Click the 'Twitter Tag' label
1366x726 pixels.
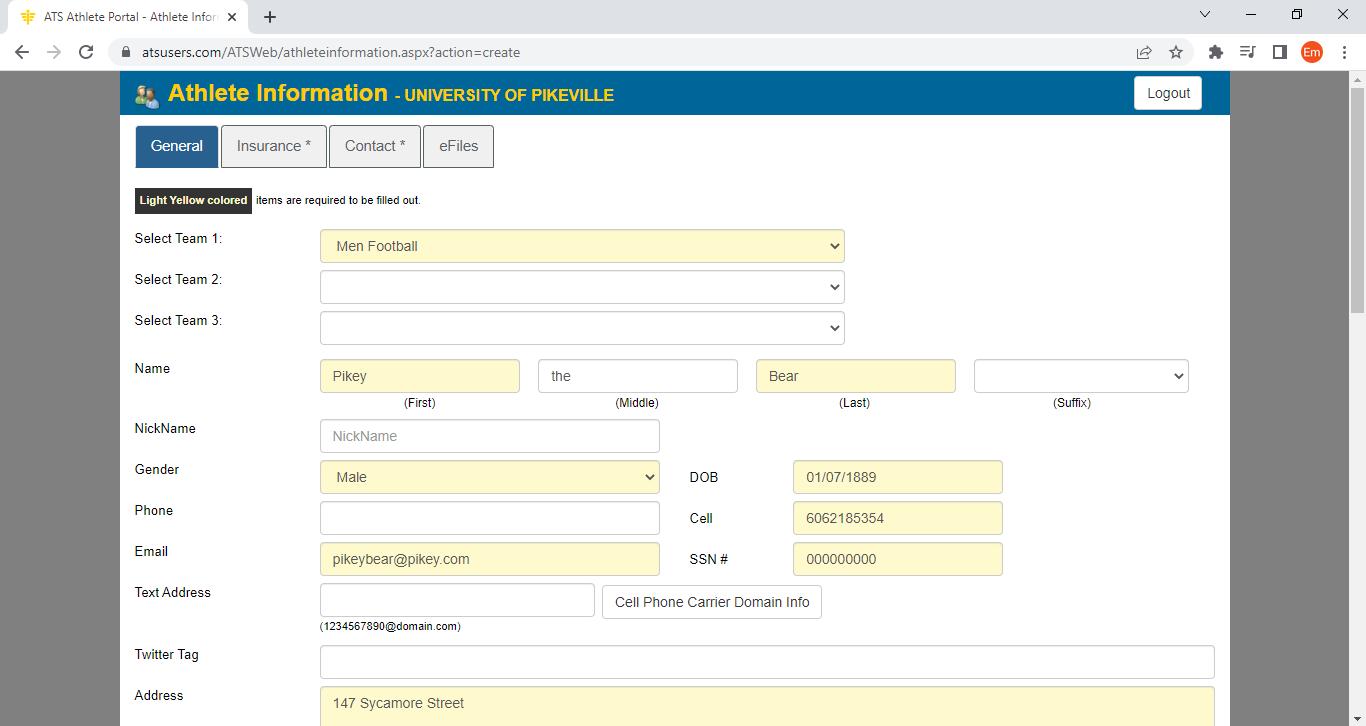(166, 654)
